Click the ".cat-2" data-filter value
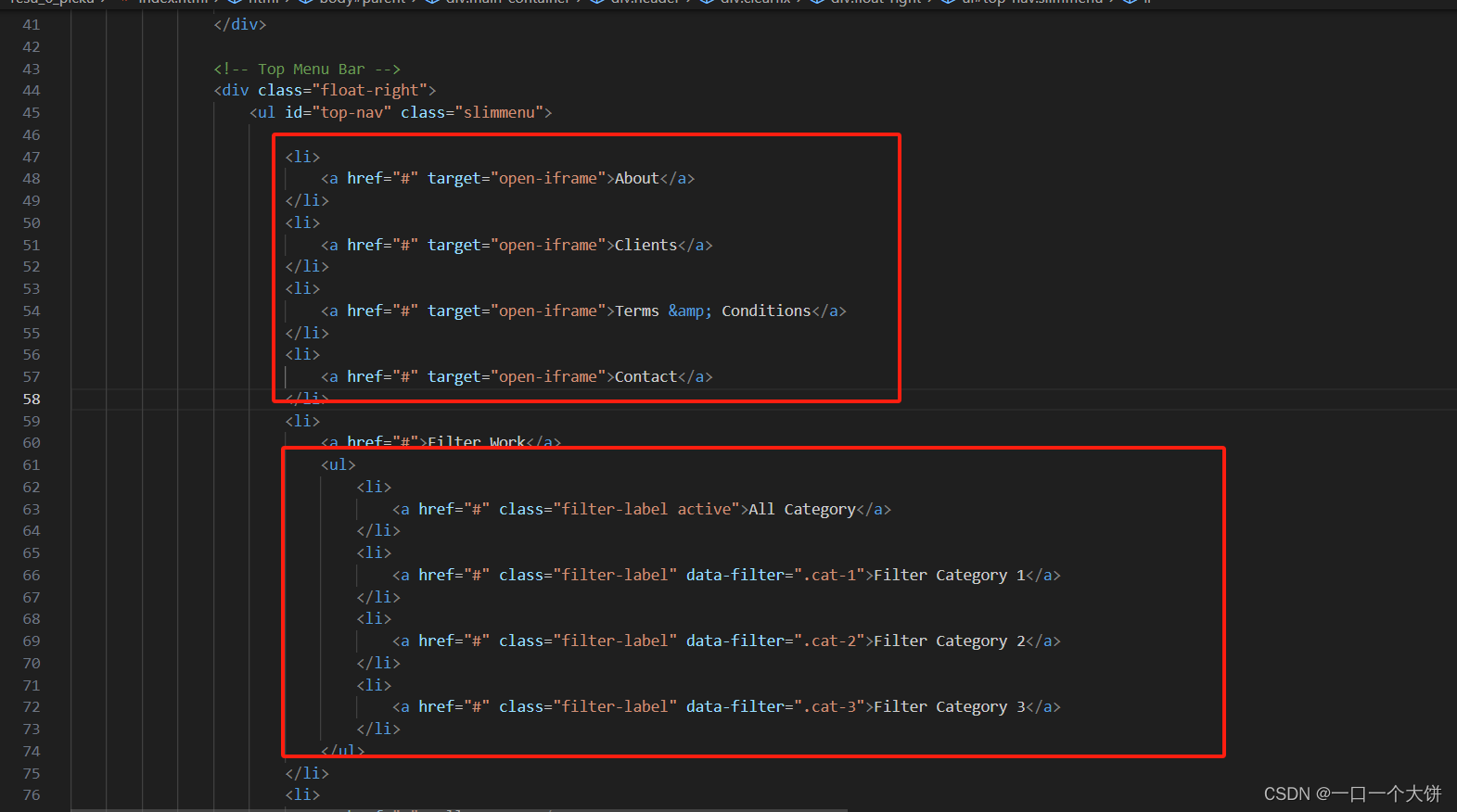 click(829, 641)
